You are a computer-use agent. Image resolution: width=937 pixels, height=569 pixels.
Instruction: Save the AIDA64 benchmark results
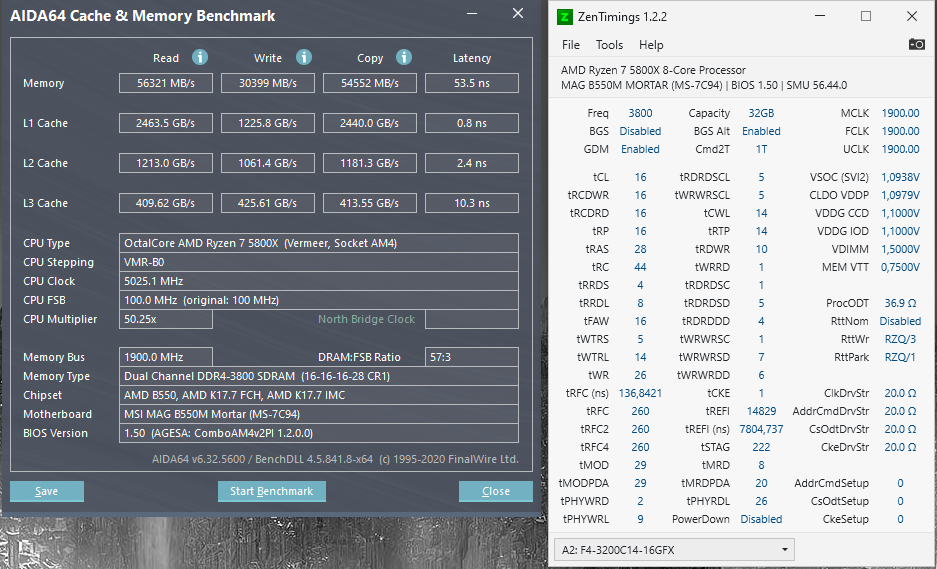tap(47, 491)
